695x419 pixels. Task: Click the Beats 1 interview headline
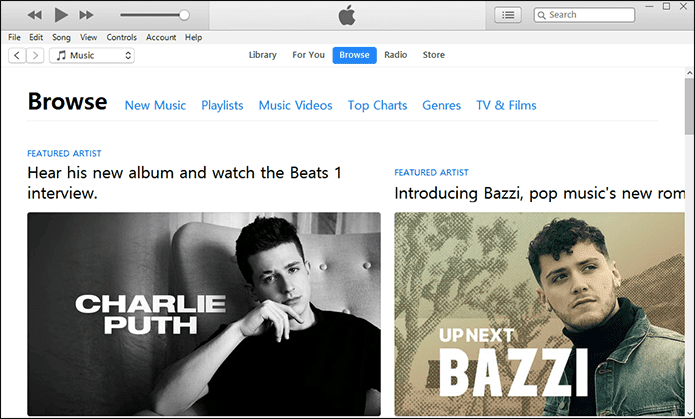[x=184, y=183]
